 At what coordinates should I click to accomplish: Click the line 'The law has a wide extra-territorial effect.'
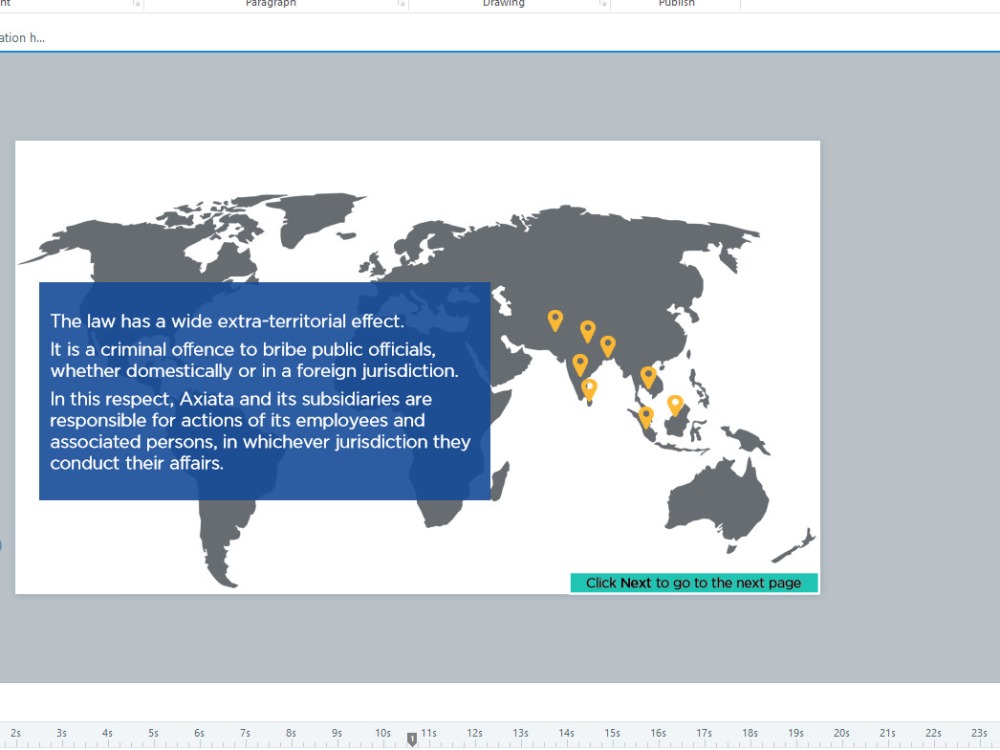[x=227, y=321]
